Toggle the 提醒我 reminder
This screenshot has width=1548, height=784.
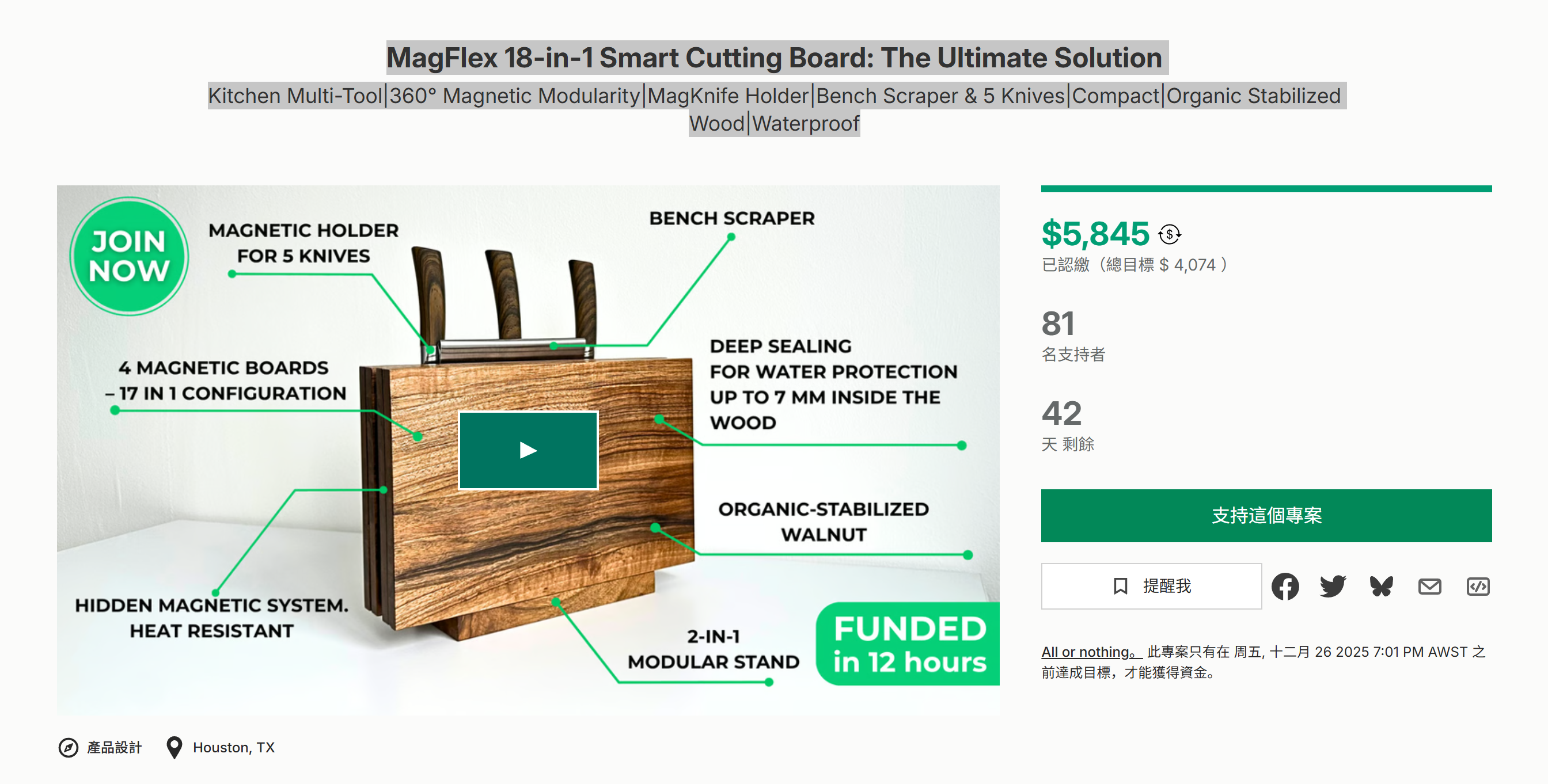[x=1151, y=587]
